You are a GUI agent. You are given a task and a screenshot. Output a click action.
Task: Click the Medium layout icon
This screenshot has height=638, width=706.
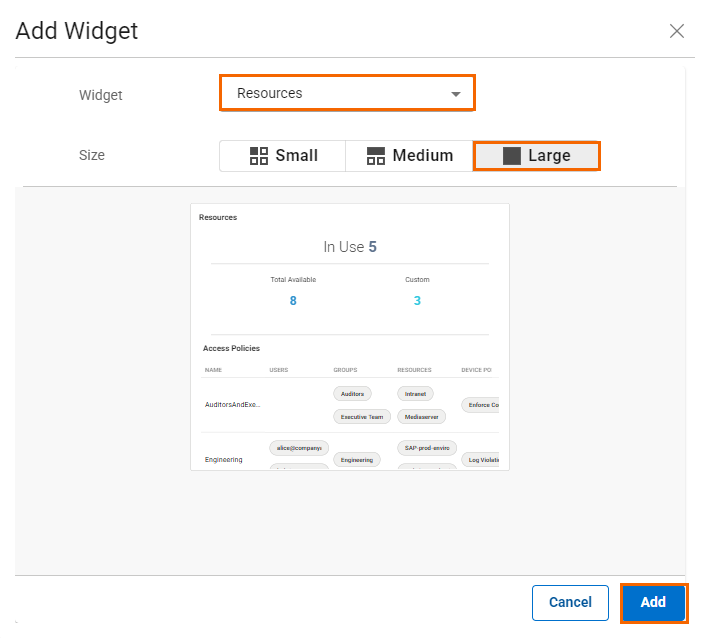[x=376, y=156]
